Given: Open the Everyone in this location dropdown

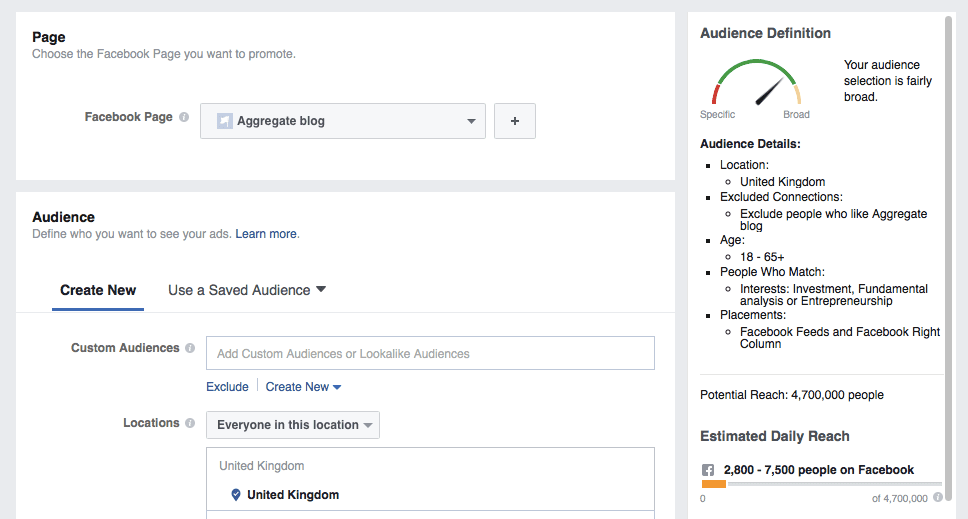Looking at the screenshot, I should point(293,425).
